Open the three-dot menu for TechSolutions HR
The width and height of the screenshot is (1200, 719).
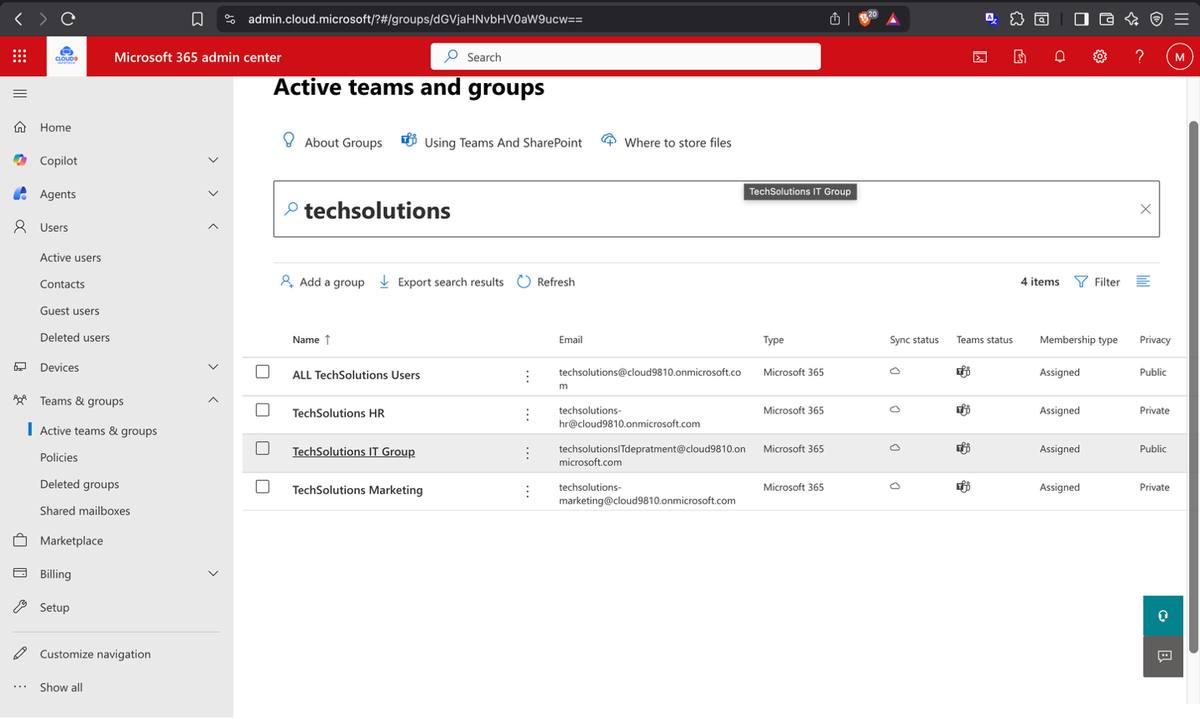pos(527,414)
